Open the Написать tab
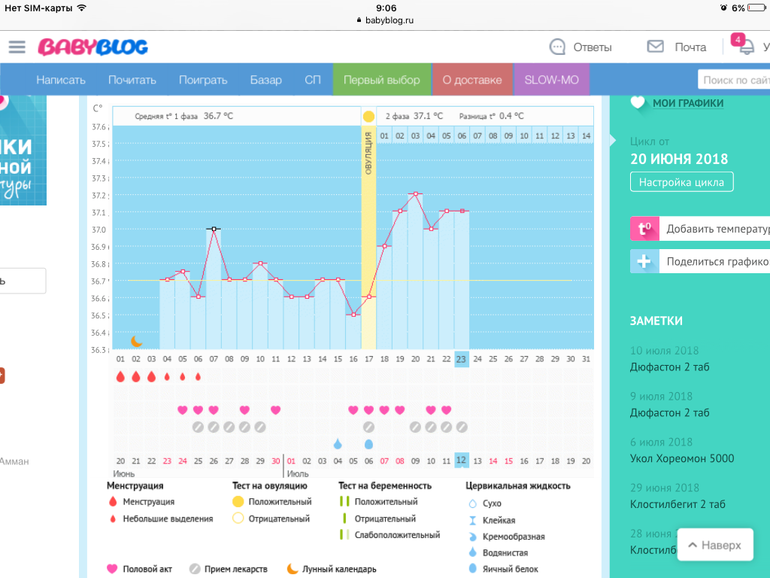This screenshot has height=578, width=770. pyautogui.click(x=61, y=80)
